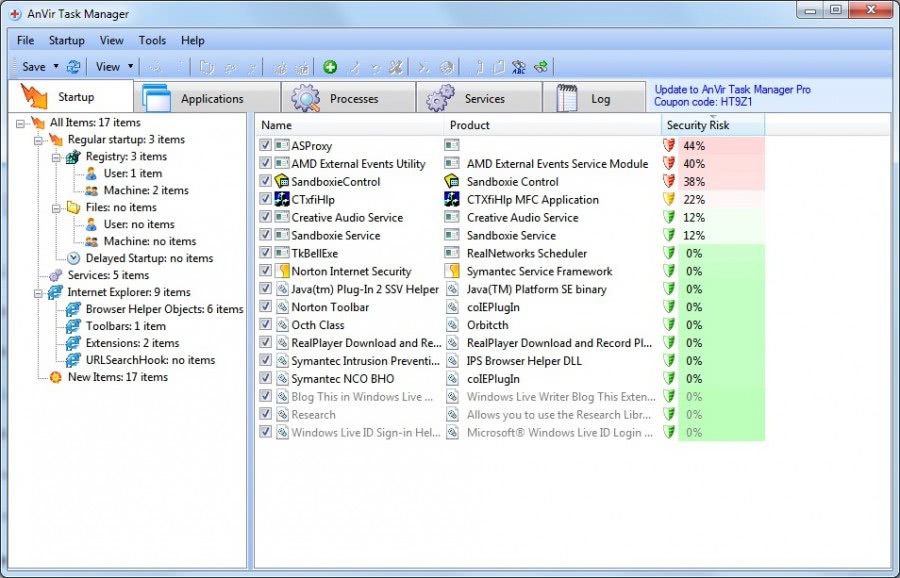The height and width of the screenshot is (578, 900).
Task: Switch to the Services tab
Action: 479,98
